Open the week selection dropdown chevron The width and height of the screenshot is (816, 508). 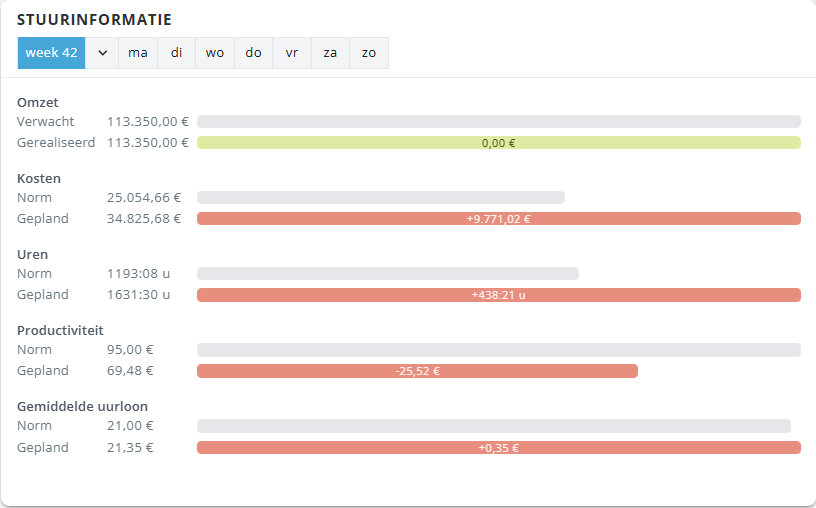[102, 53]
